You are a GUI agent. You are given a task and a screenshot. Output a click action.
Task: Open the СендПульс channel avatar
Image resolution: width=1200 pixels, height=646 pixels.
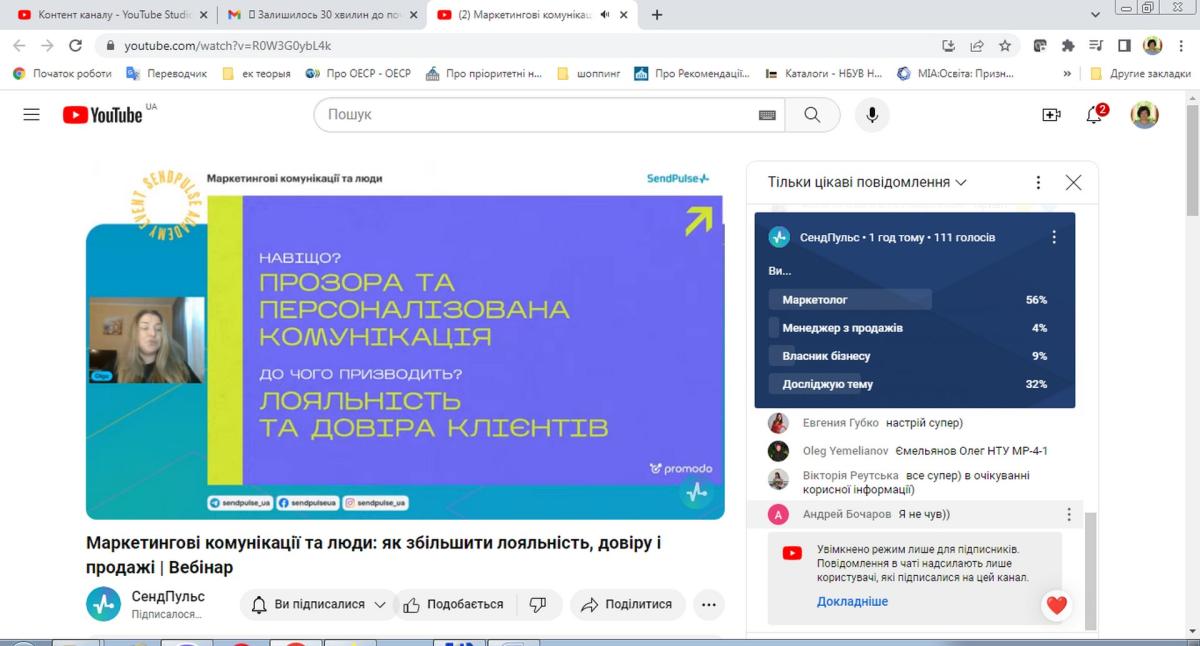pyautogui.click(x=103, y=604)
